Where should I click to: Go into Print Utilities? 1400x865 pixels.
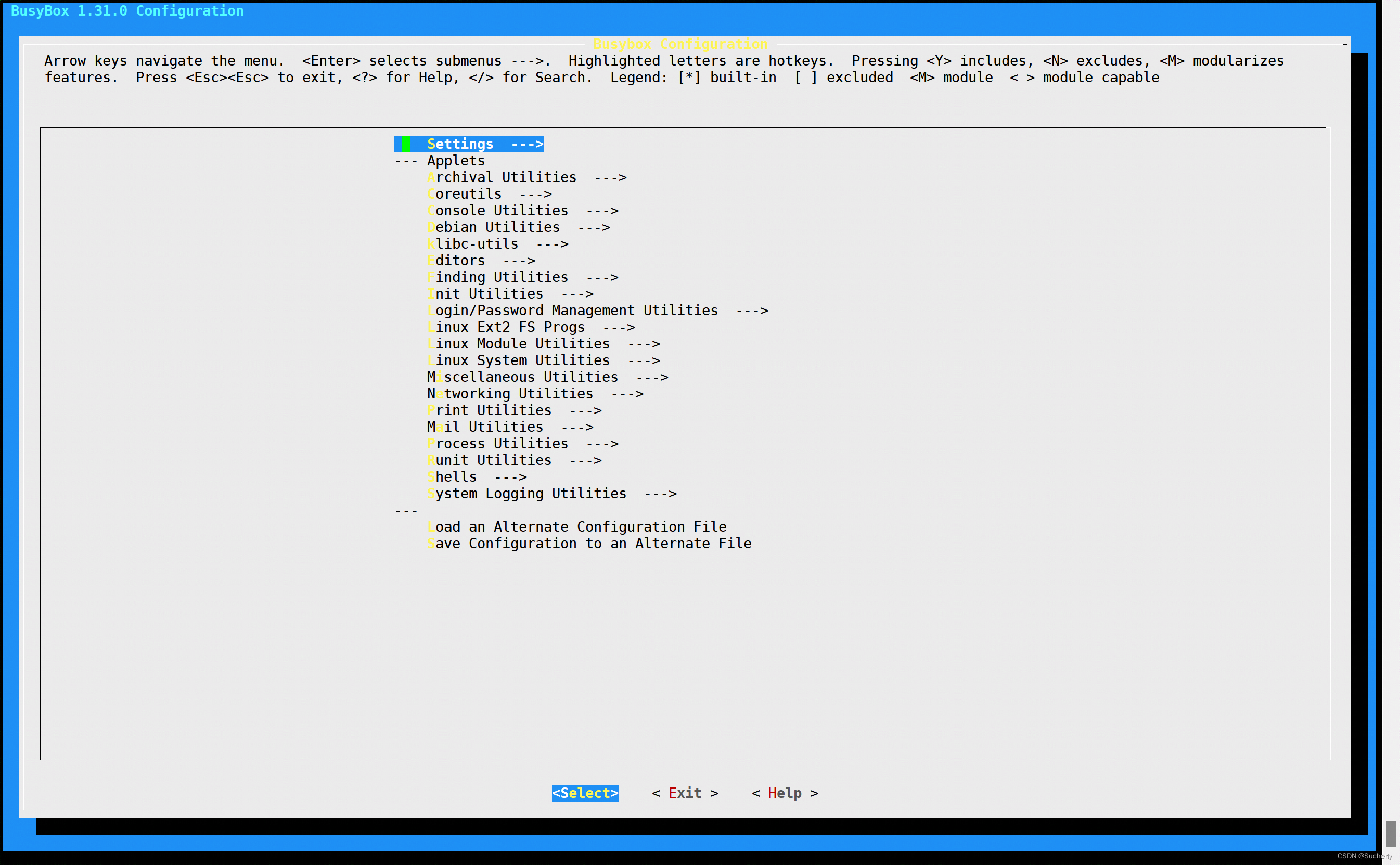pyautogui.click(x=515, y=410)
